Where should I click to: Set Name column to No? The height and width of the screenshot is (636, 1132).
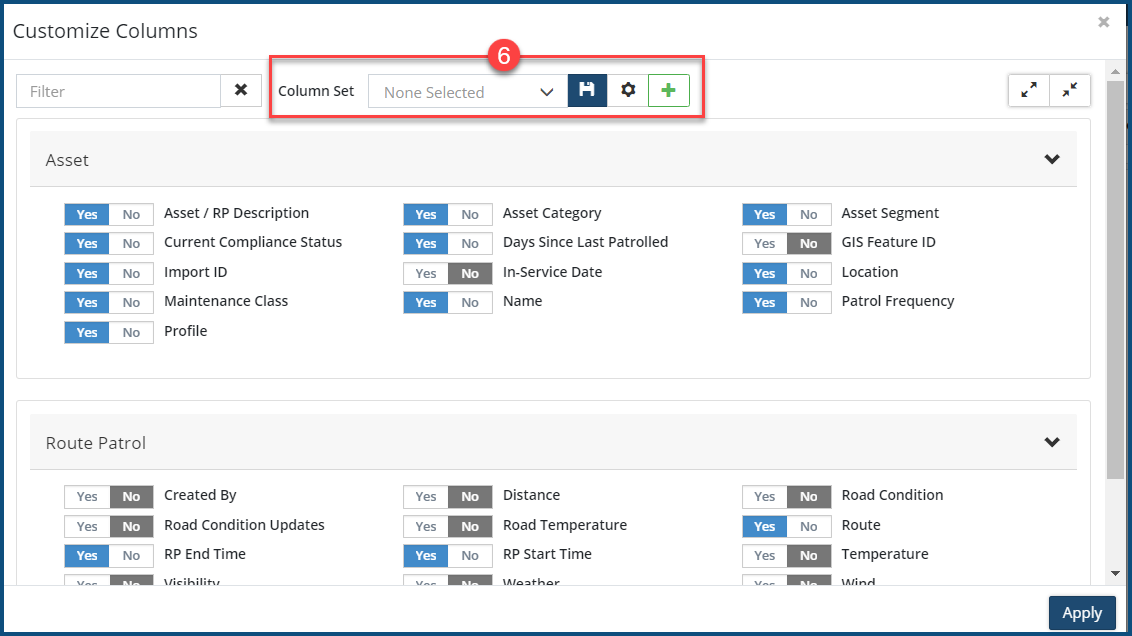(470, 302)
